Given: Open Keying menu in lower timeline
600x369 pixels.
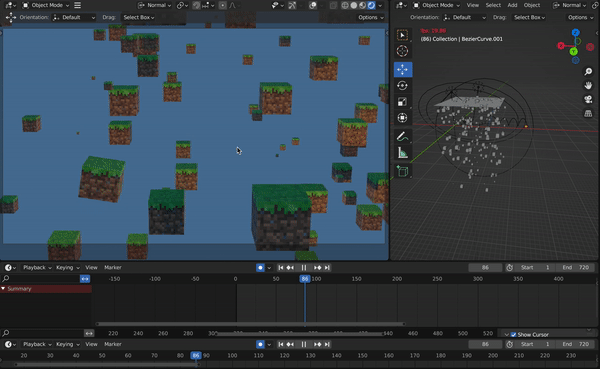Looking at the screenshot, I should 67,344.
